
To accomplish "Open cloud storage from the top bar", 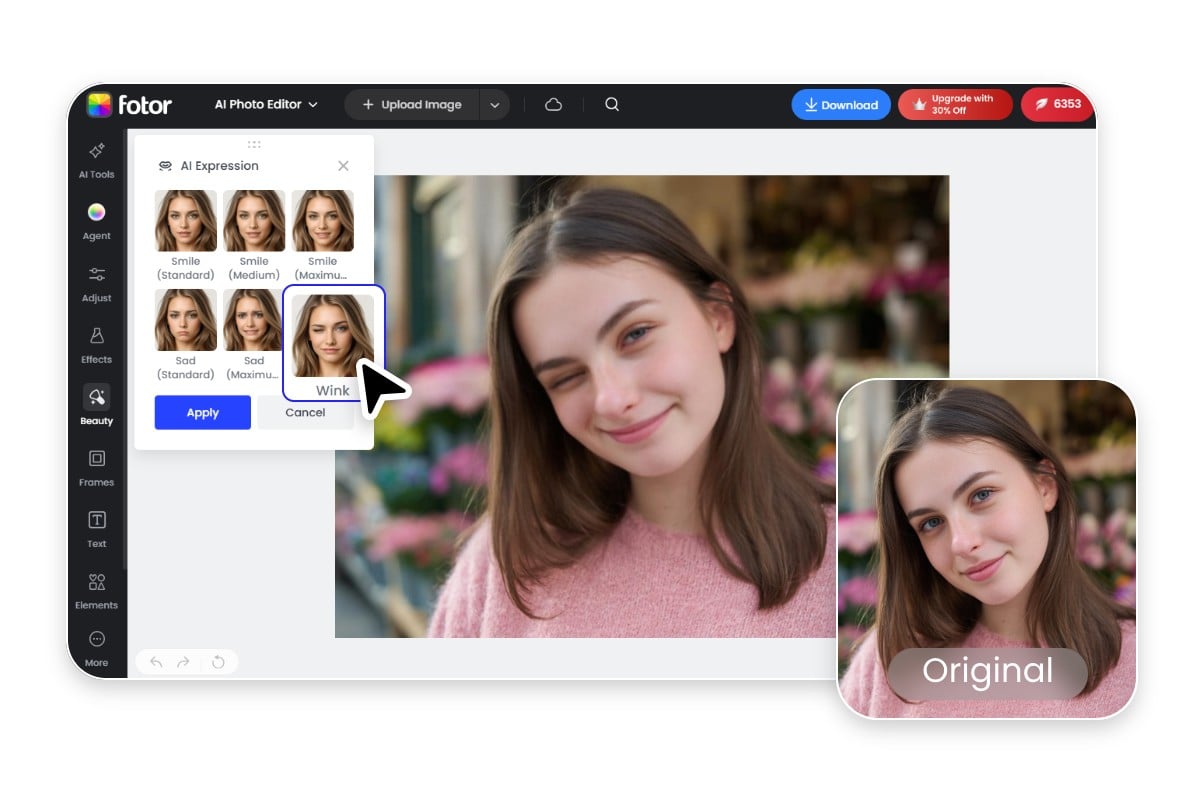I will point(553,104).
